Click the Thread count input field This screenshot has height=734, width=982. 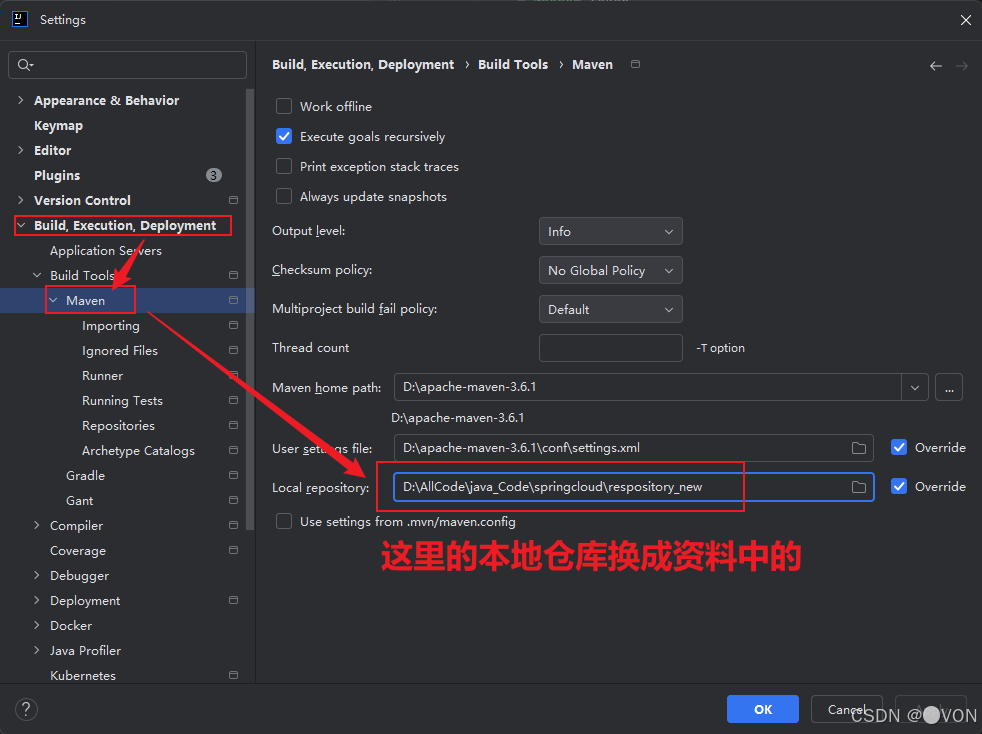(611, 348)
